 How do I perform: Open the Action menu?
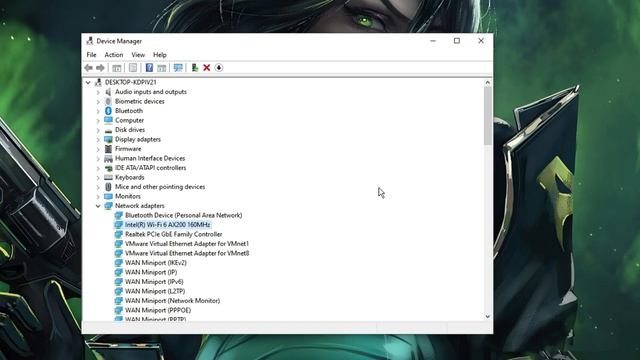click(x=113, y=55)
